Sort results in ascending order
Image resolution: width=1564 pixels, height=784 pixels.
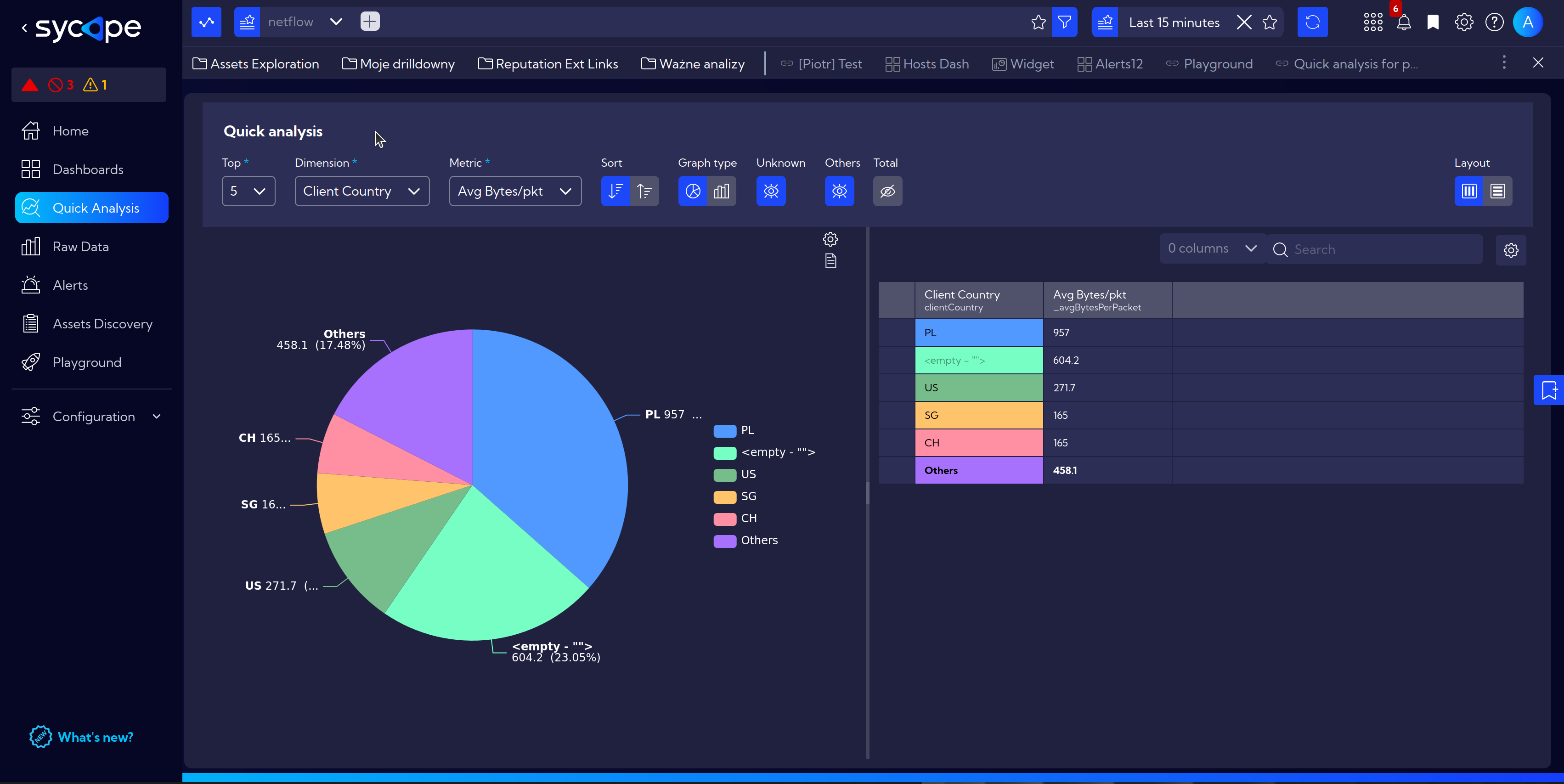point(645,192)
